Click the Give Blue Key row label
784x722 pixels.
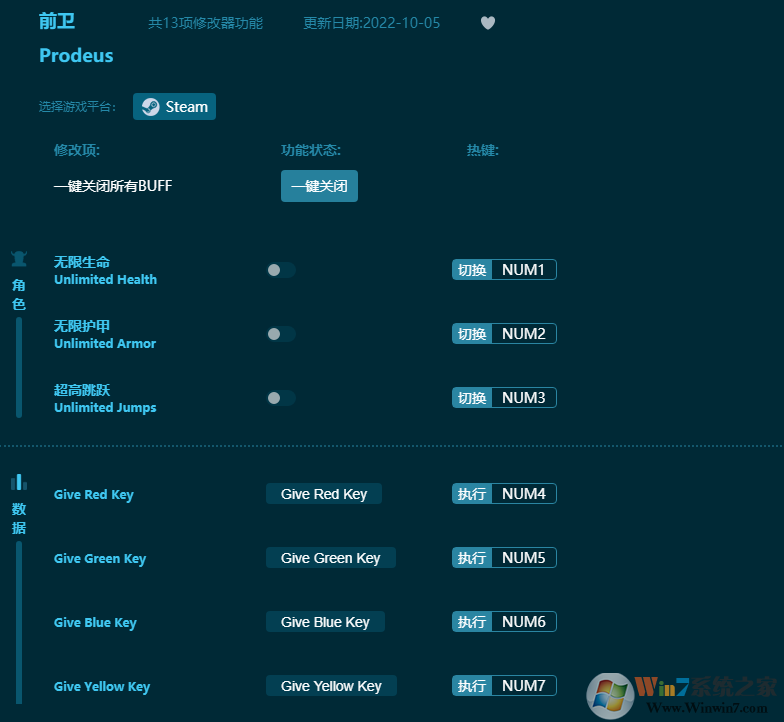pos(95,622)
